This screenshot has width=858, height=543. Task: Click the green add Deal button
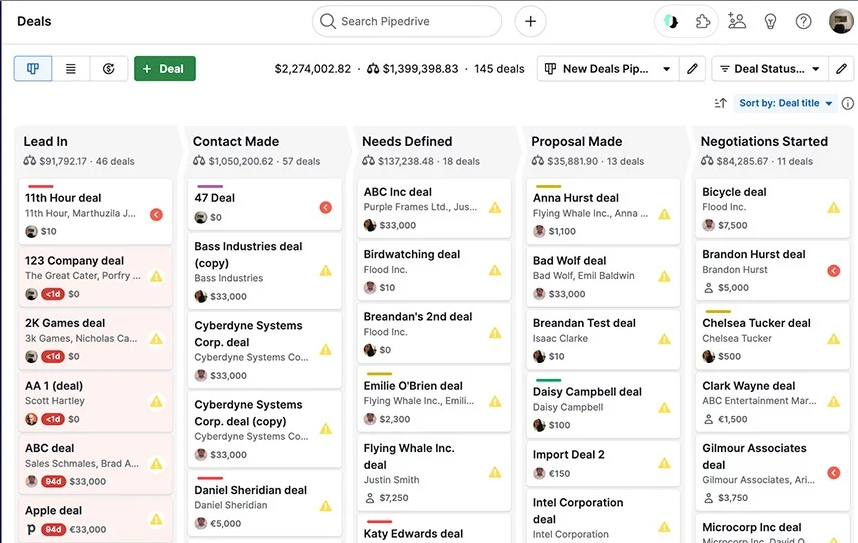(x=165, y=68)
